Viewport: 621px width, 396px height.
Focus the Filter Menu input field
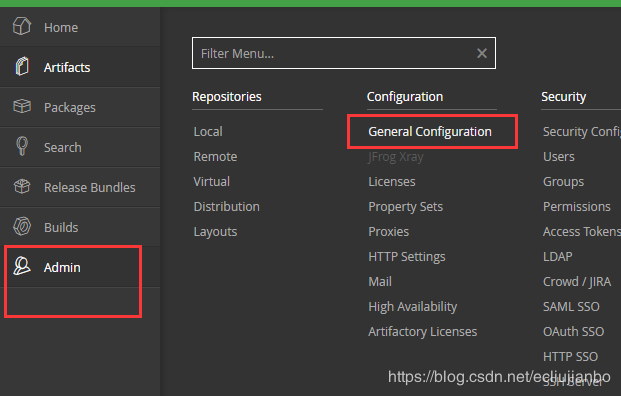point(344,53)
